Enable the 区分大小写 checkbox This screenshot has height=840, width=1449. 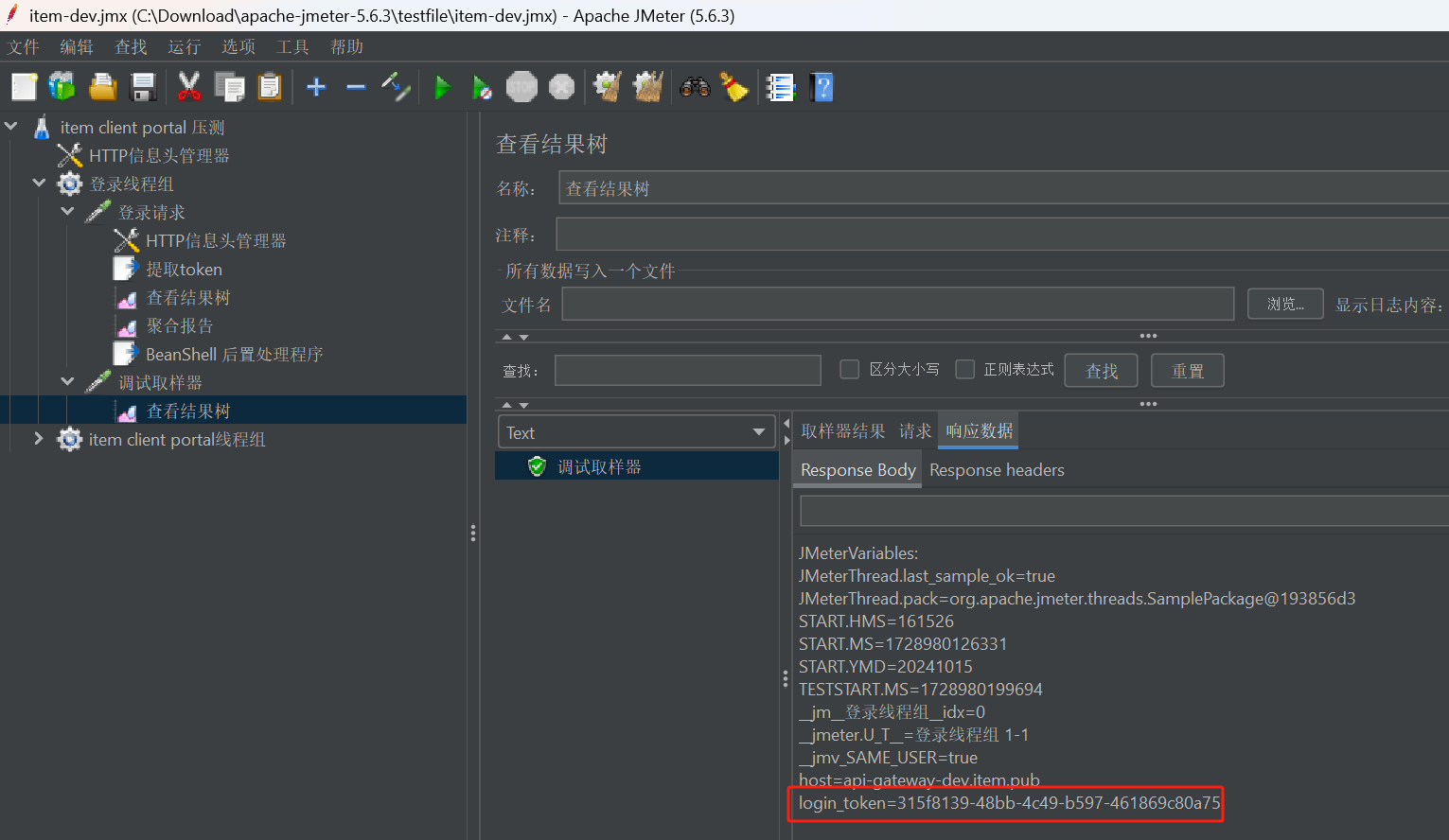(849, 369)
